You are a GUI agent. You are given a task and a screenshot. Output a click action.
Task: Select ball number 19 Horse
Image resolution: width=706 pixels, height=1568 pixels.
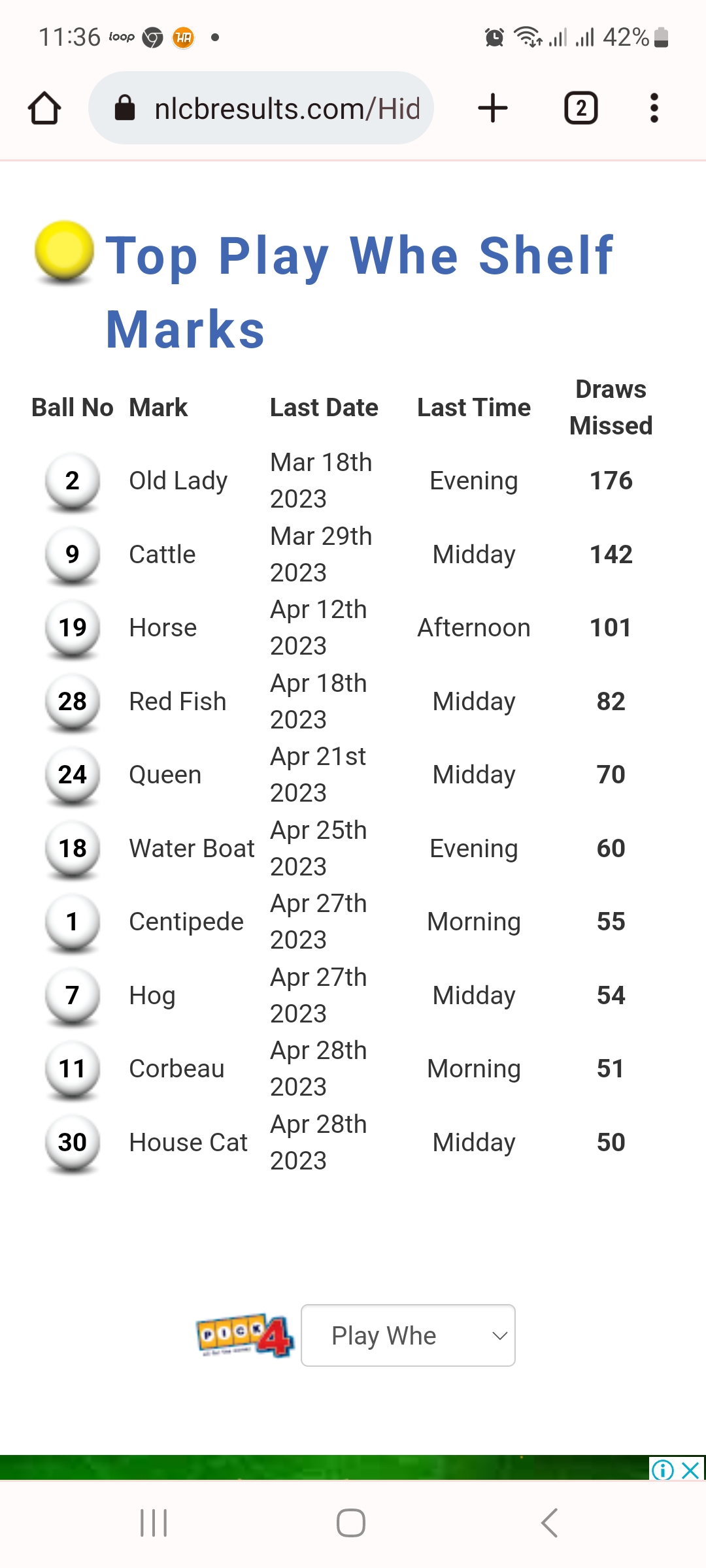pos(73,628)
